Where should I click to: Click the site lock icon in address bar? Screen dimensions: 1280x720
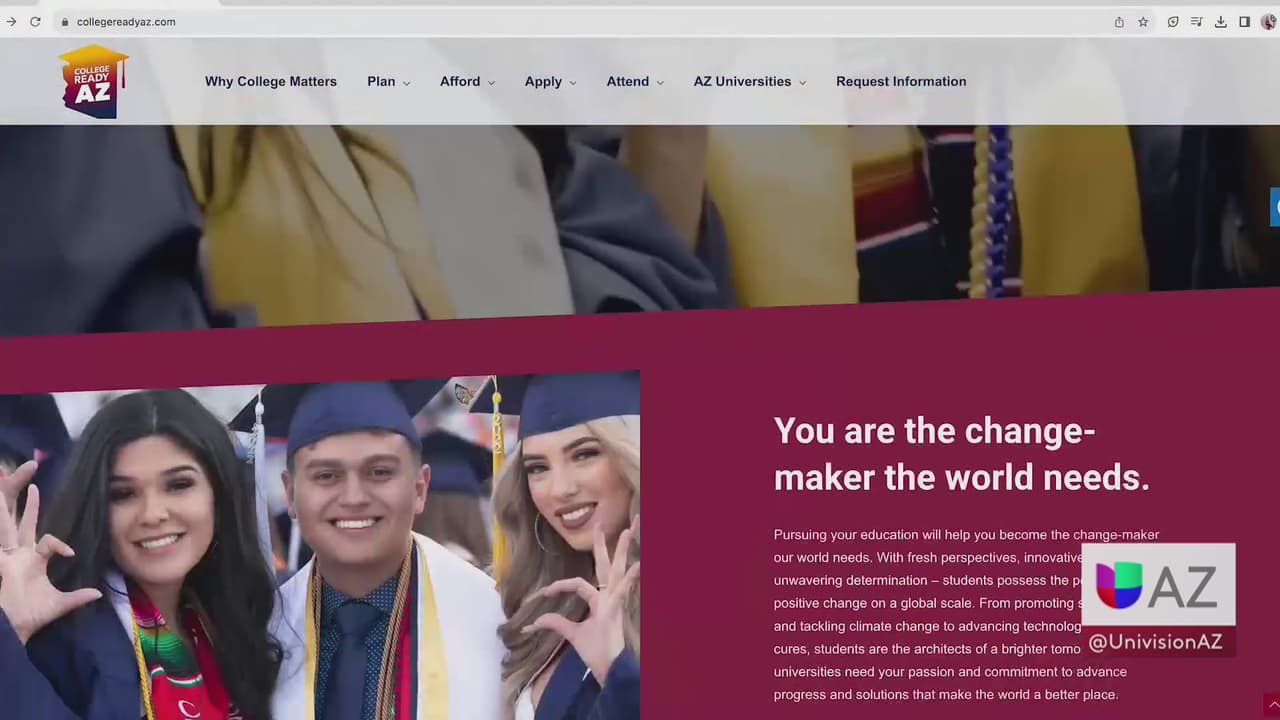pos(65,22)
